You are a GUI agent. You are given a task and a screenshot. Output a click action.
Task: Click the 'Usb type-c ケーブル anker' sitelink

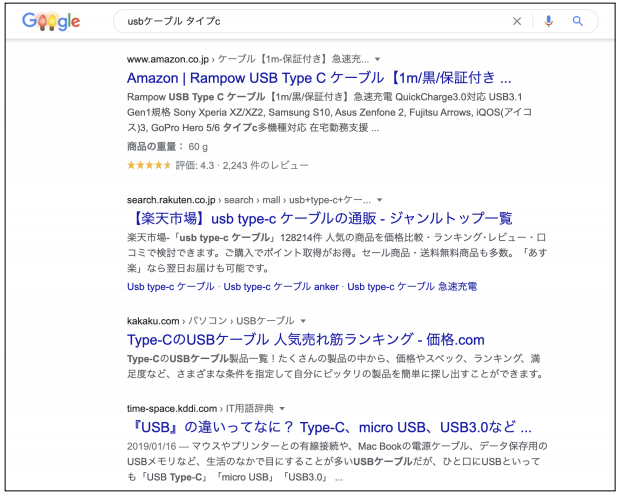click(x=281, y=287)
